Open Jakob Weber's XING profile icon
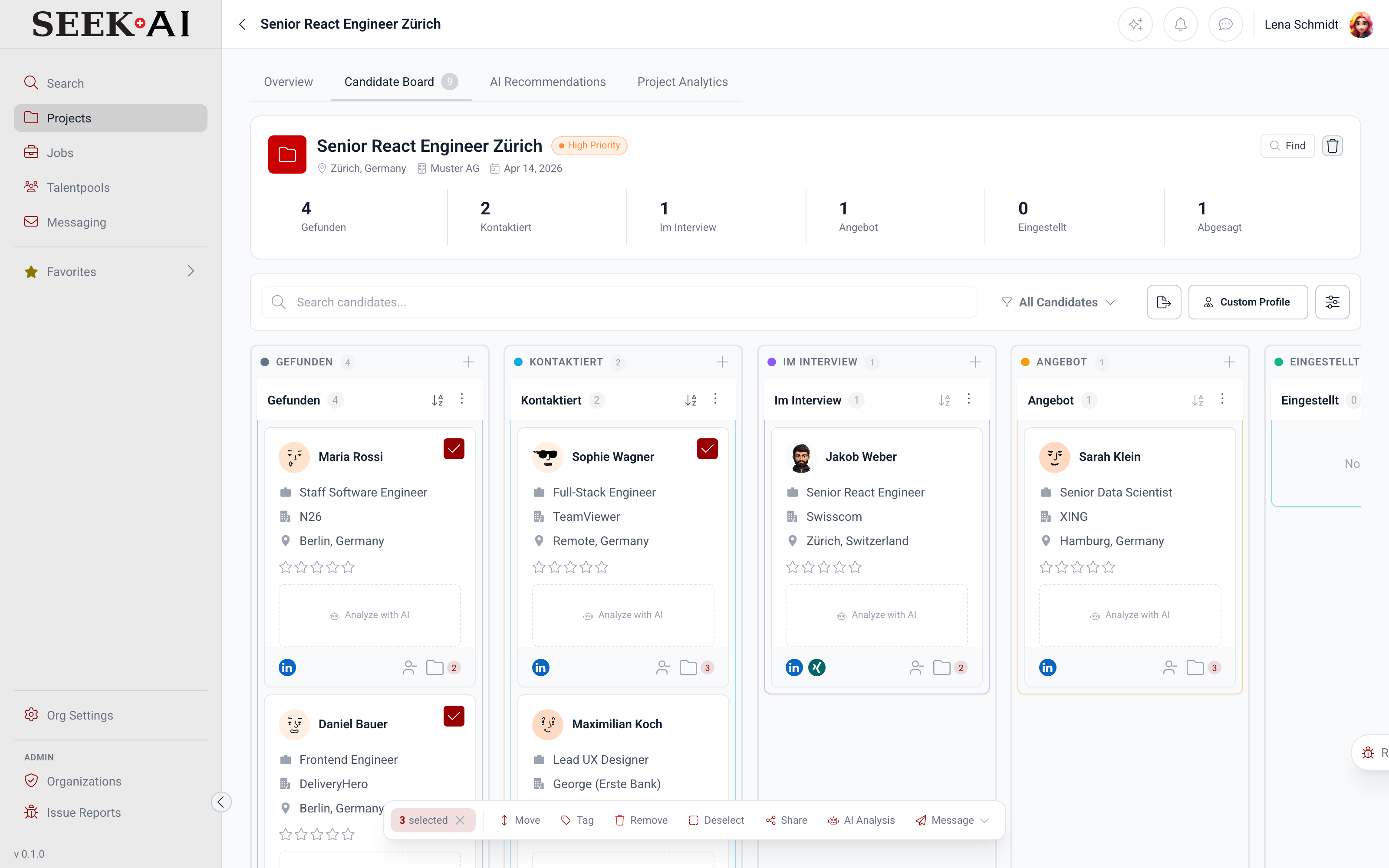The height and width of the screenshot is (868, 1389). [x=817, y=667]
